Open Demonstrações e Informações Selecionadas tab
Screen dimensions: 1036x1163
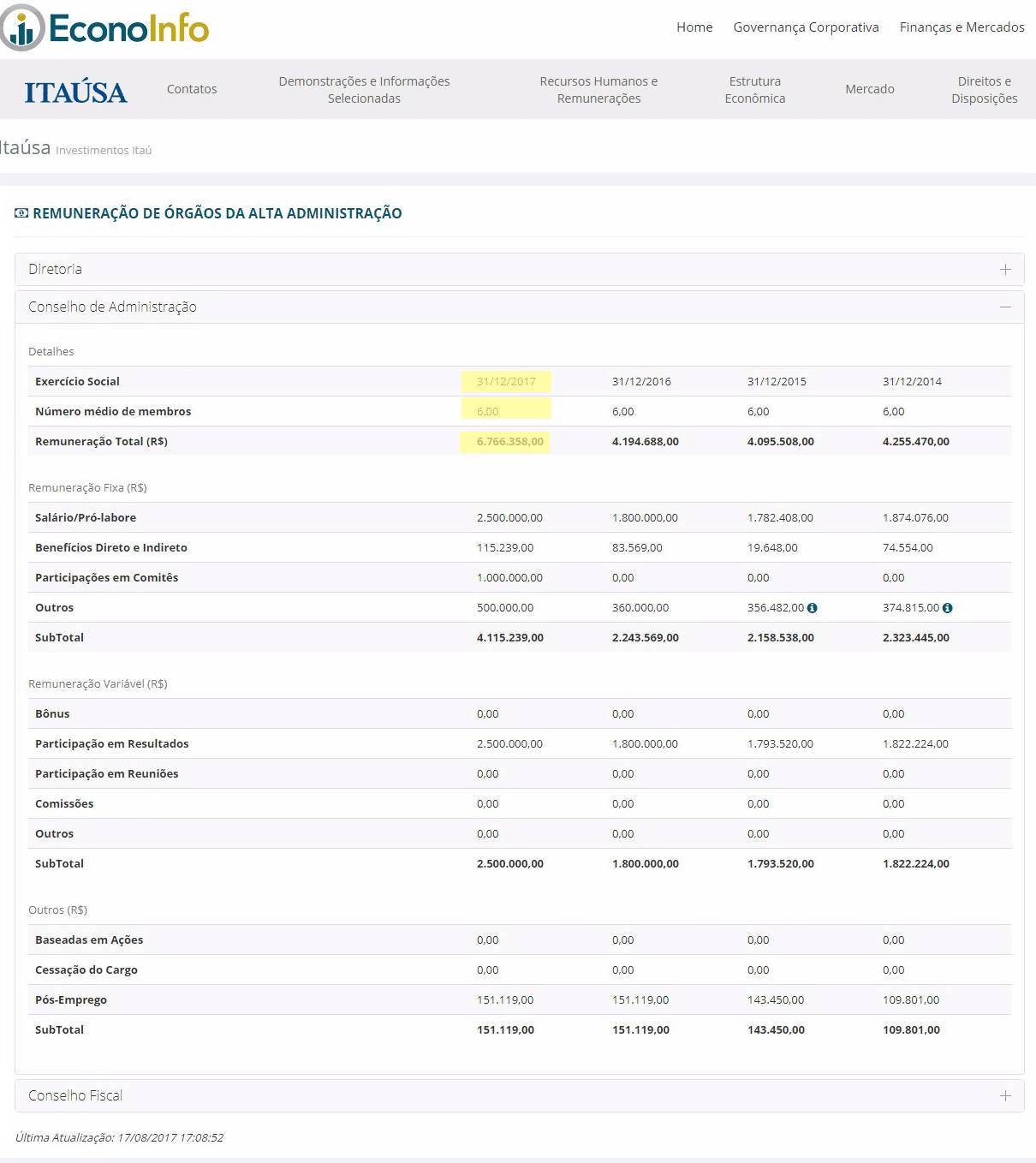[x=364, y=90]
